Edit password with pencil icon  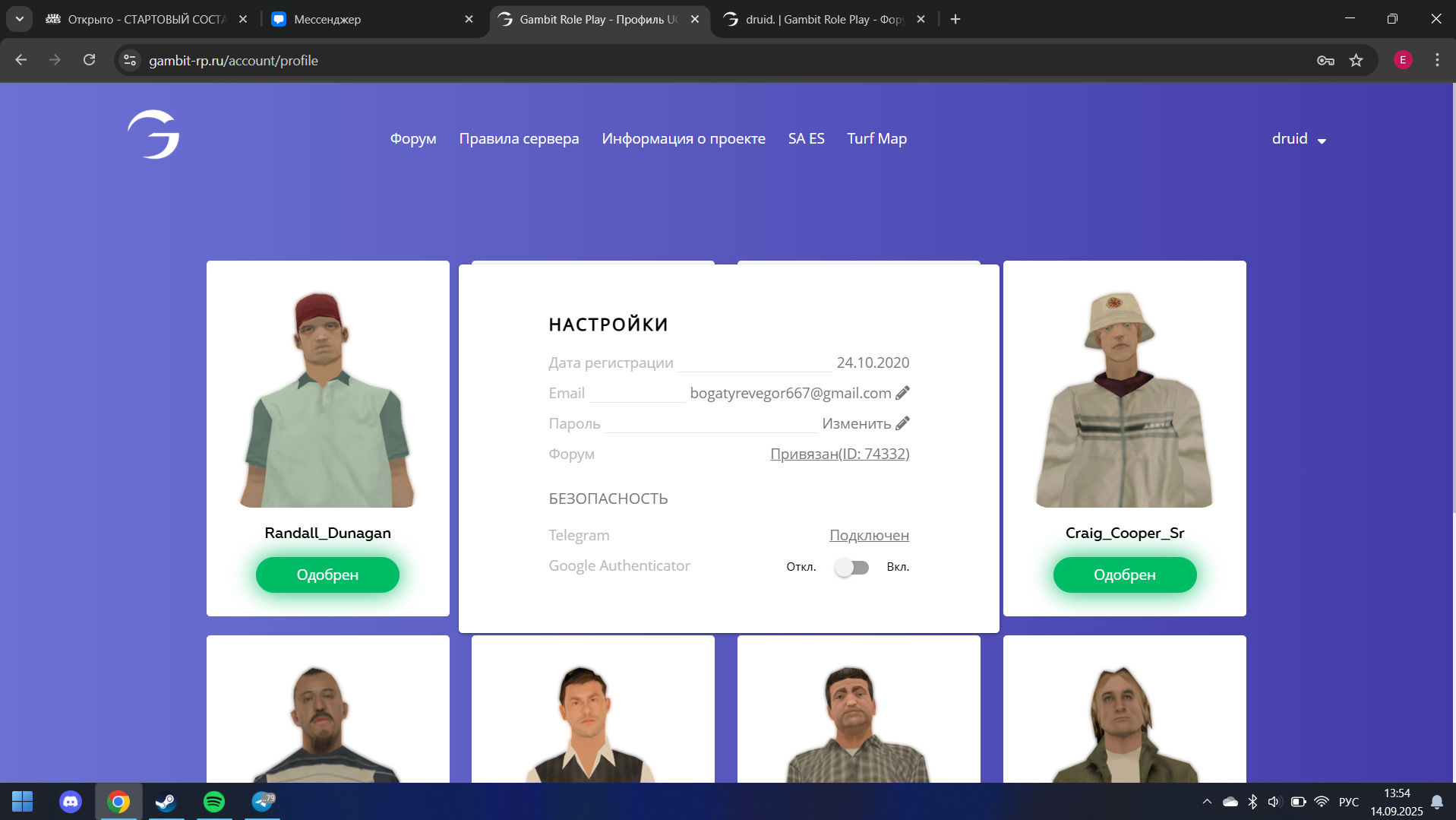coord(902,423)
